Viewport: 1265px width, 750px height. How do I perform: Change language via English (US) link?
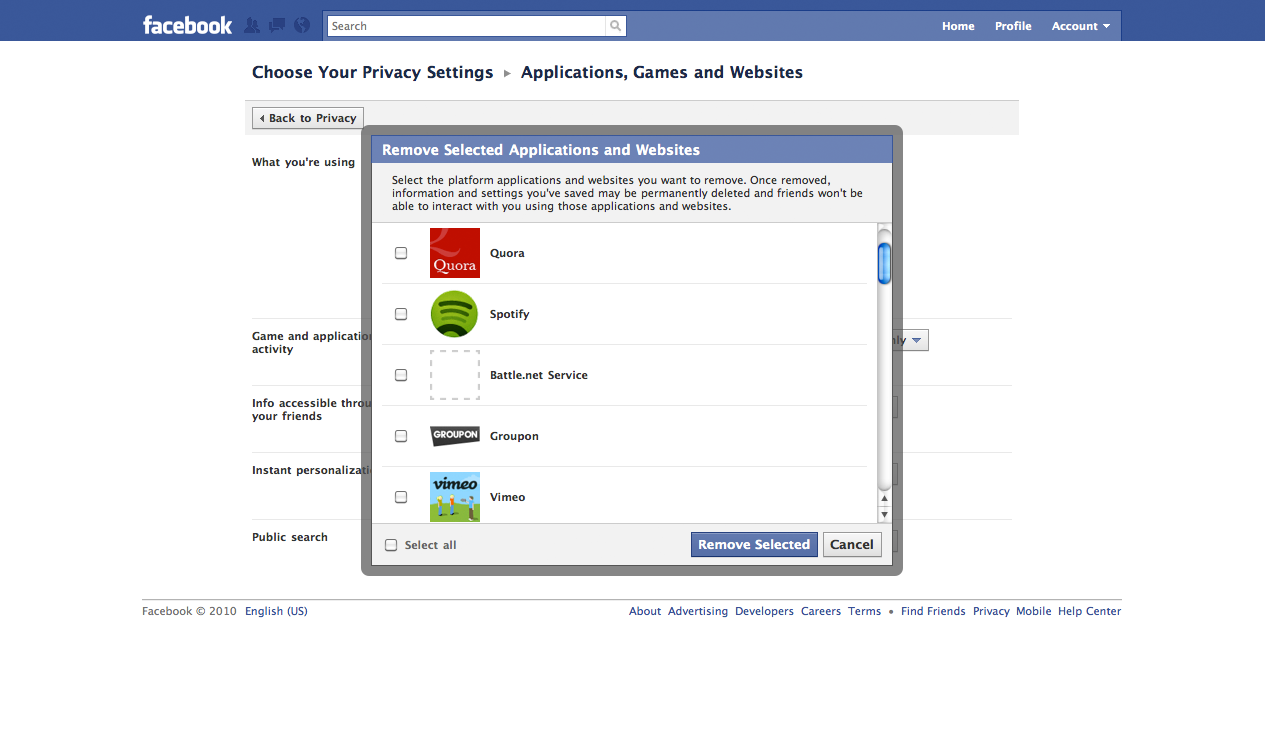(276, 611)
